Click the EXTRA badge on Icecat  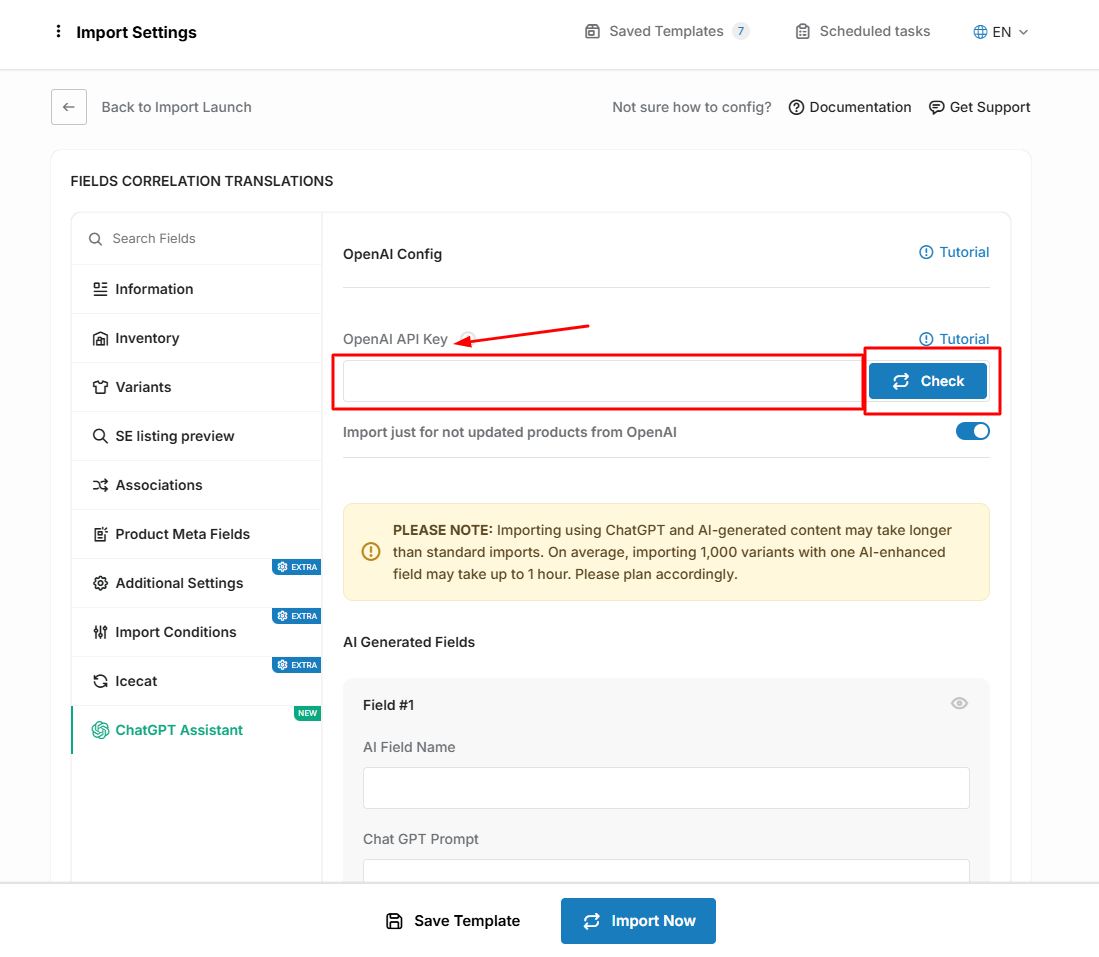(296, 665)
